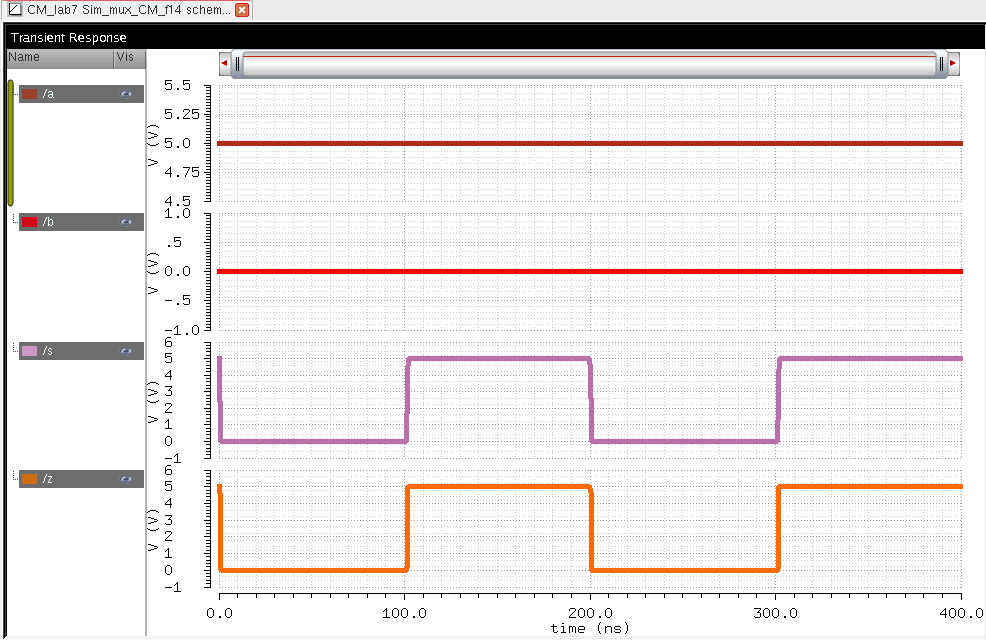Click the yellow vertical scrollbar in signal list
The image size is (986, 640).
point(11,143)
